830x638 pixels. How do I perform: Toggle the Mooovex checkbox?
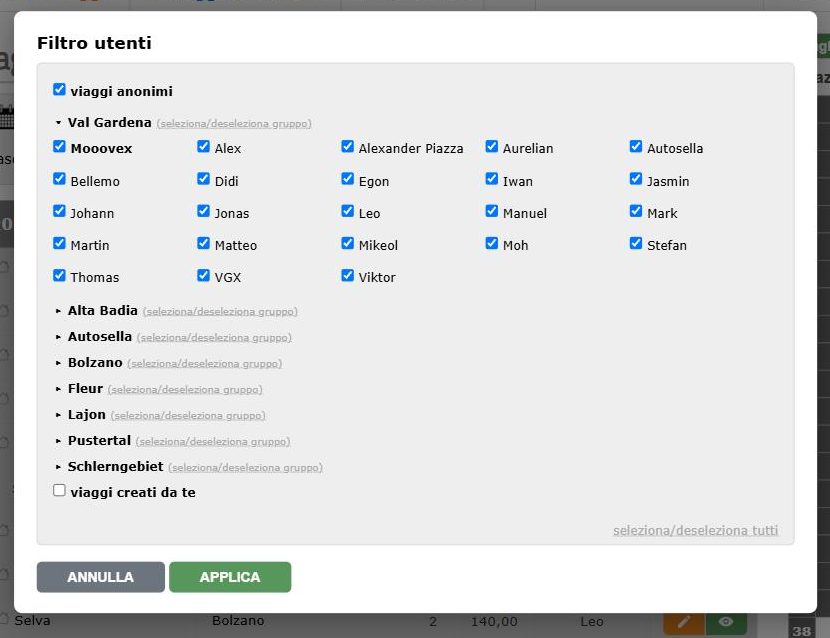click(59, 147)
